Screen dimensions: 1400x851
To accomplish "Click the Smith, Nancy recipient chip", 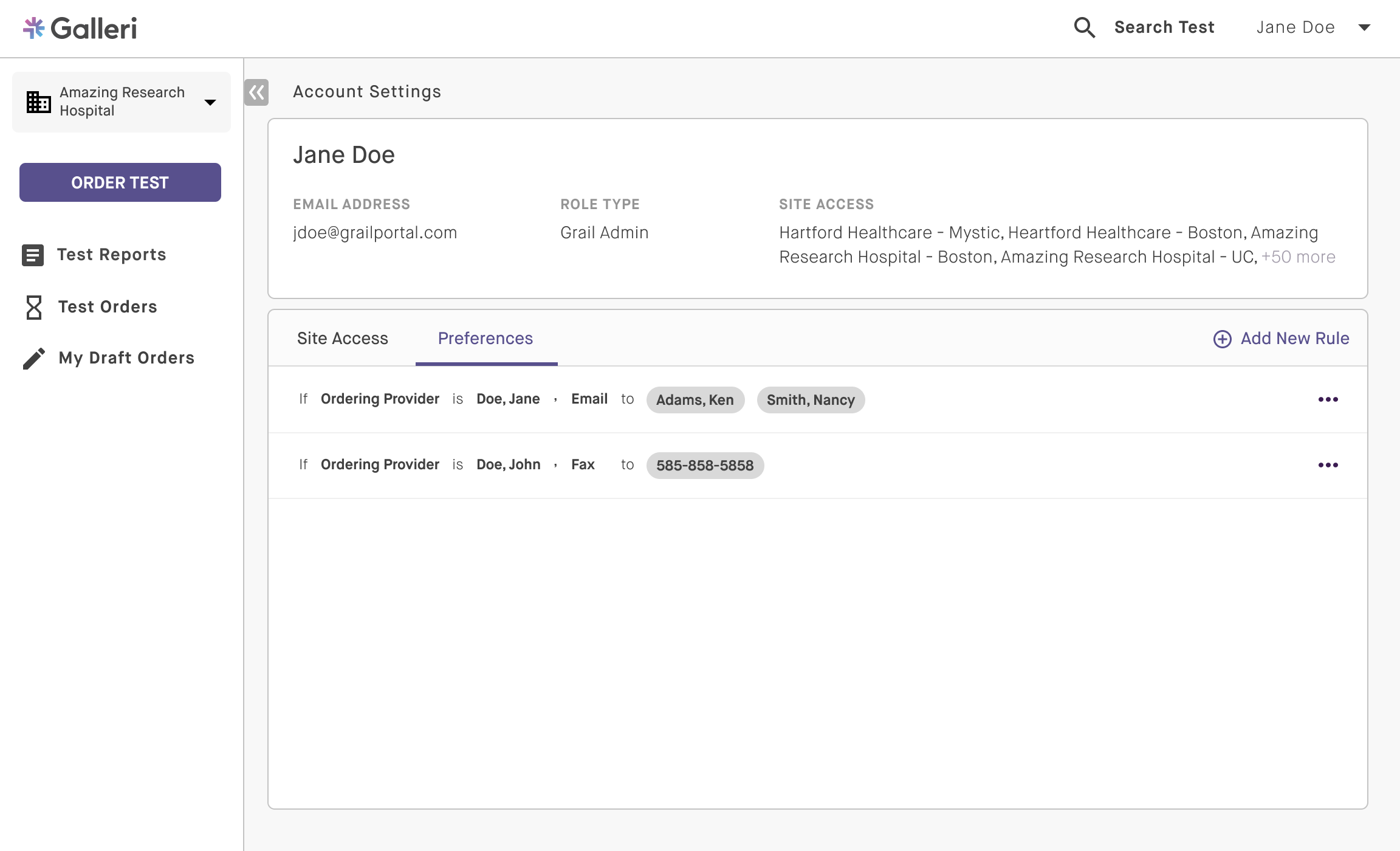I will coord(810,400).
